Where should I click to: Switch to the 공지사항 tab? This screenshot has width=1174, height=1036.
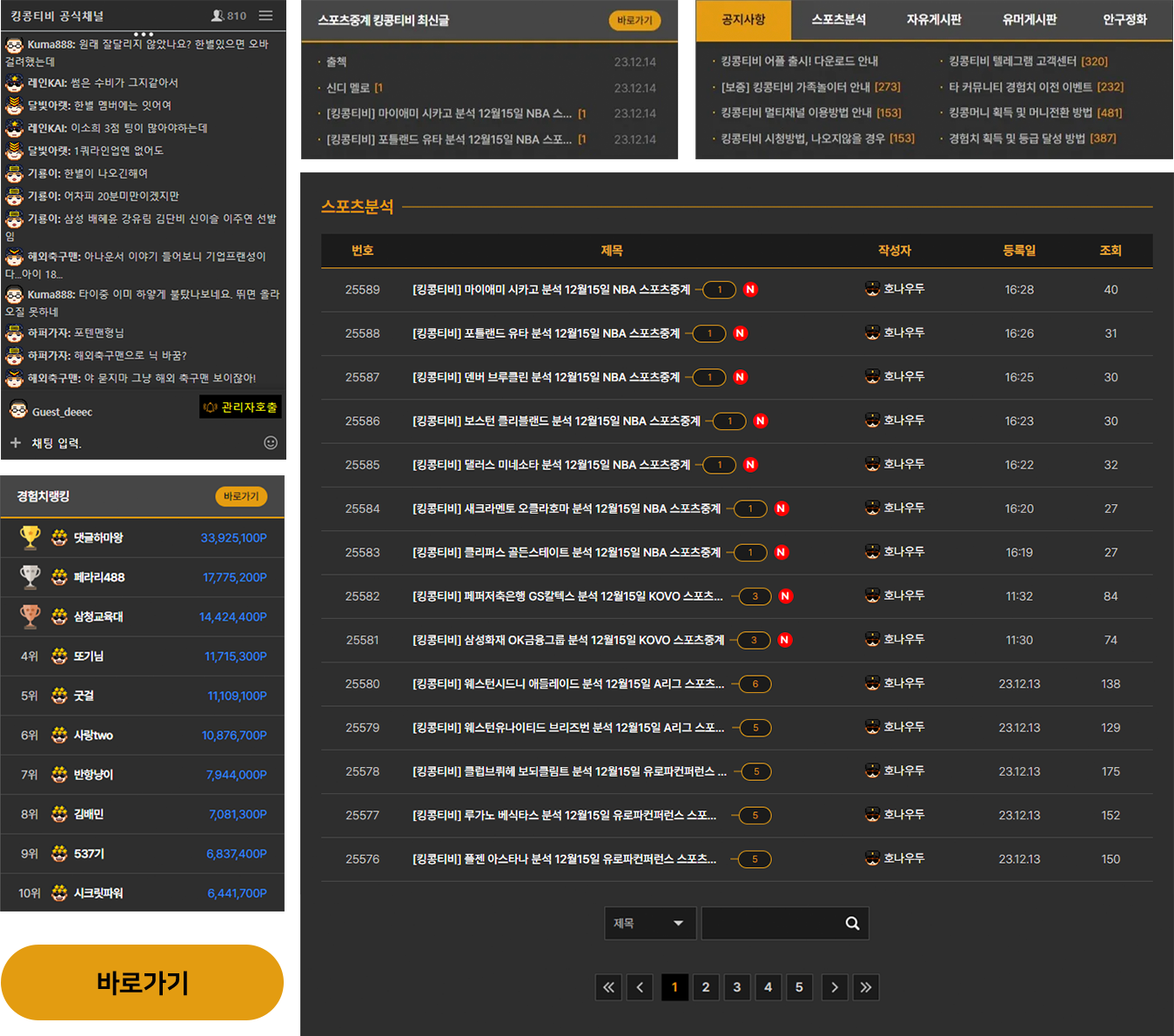743,20
